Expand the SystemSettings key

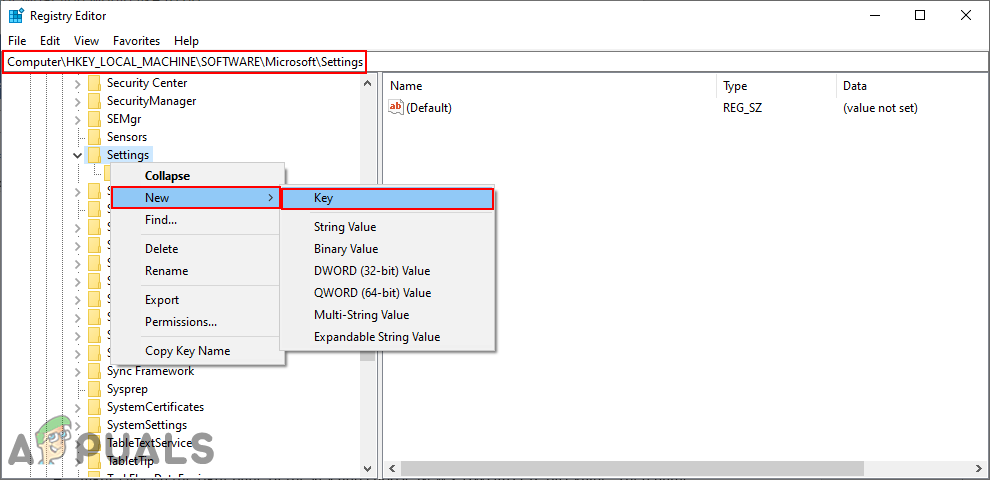click(x=78, y=425)
